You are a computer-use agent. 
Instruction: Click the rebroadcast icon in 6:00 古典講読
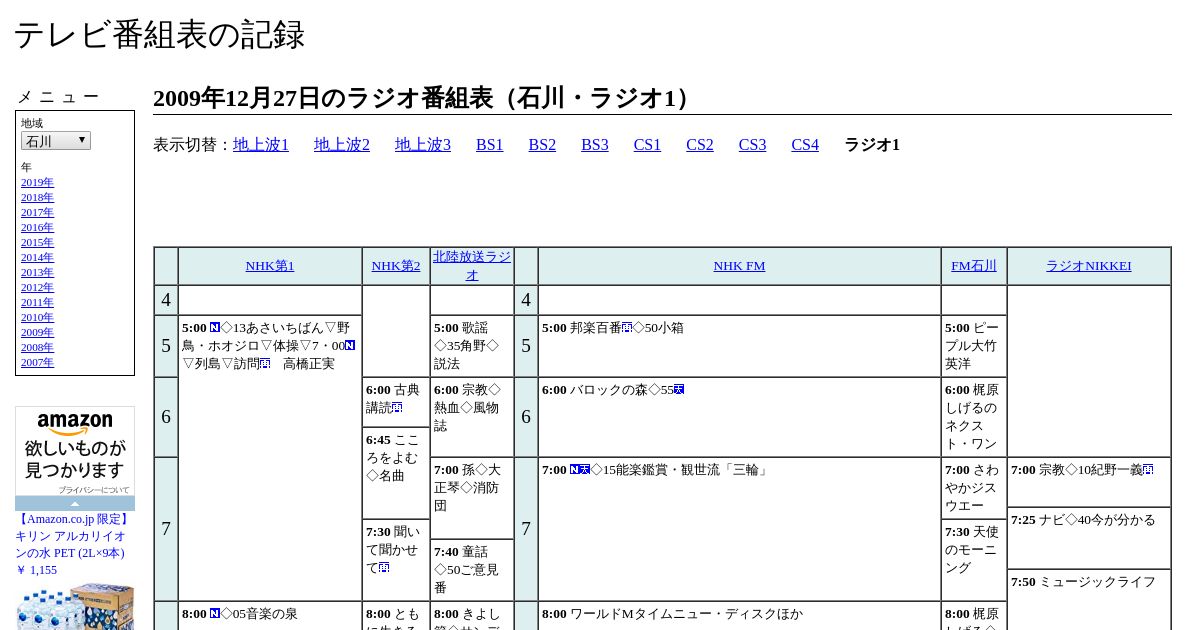(x=397, y=407)
